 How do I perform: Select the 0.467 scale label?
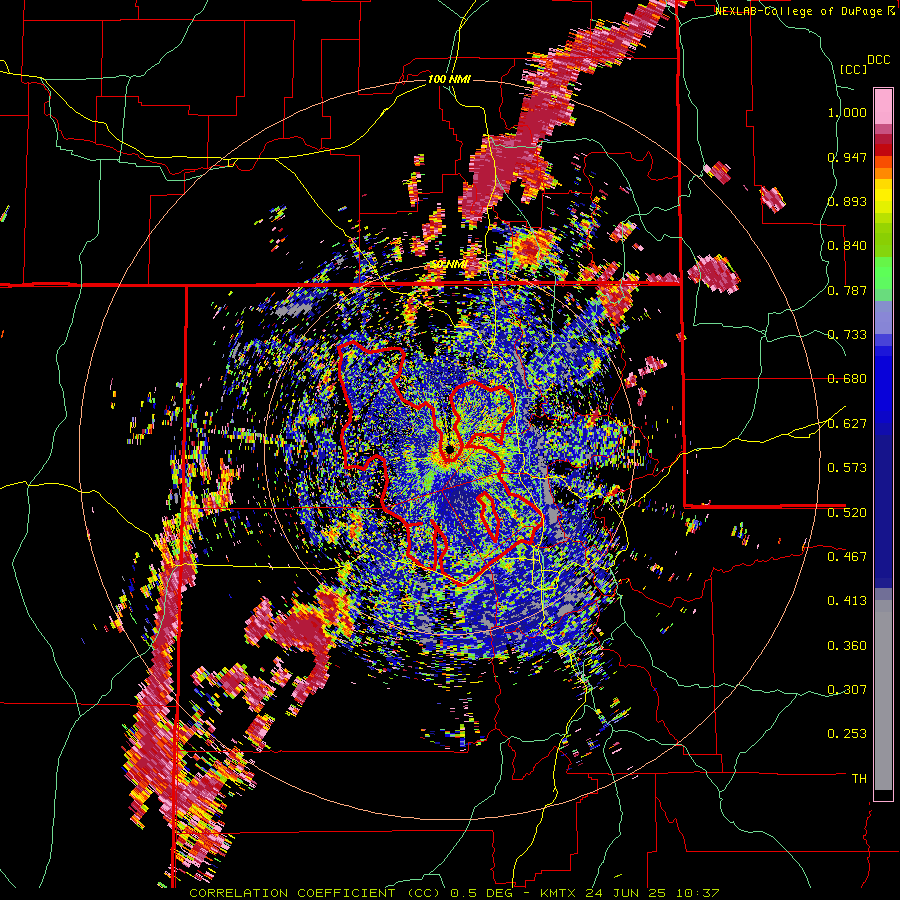pyautogui.click(x=847, y=556)
